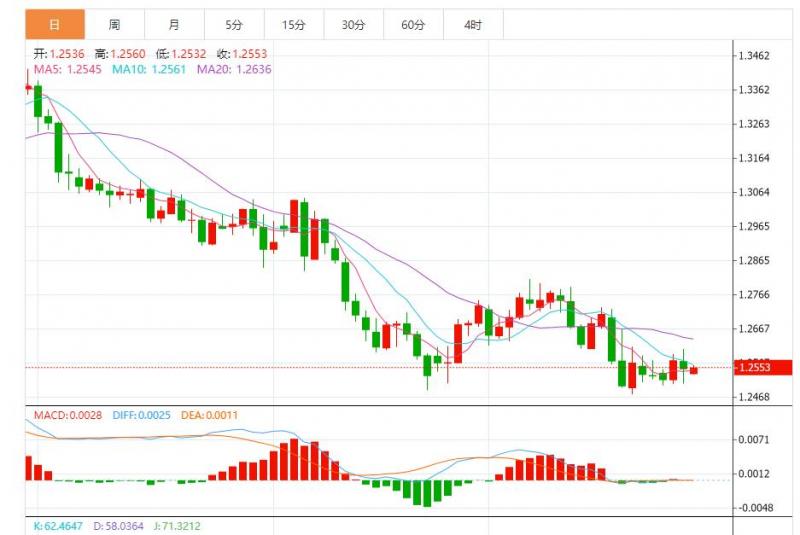Click the D:58.0364 KDJ value
Screen dimensions: 800x535
click(x=118, y=526)
